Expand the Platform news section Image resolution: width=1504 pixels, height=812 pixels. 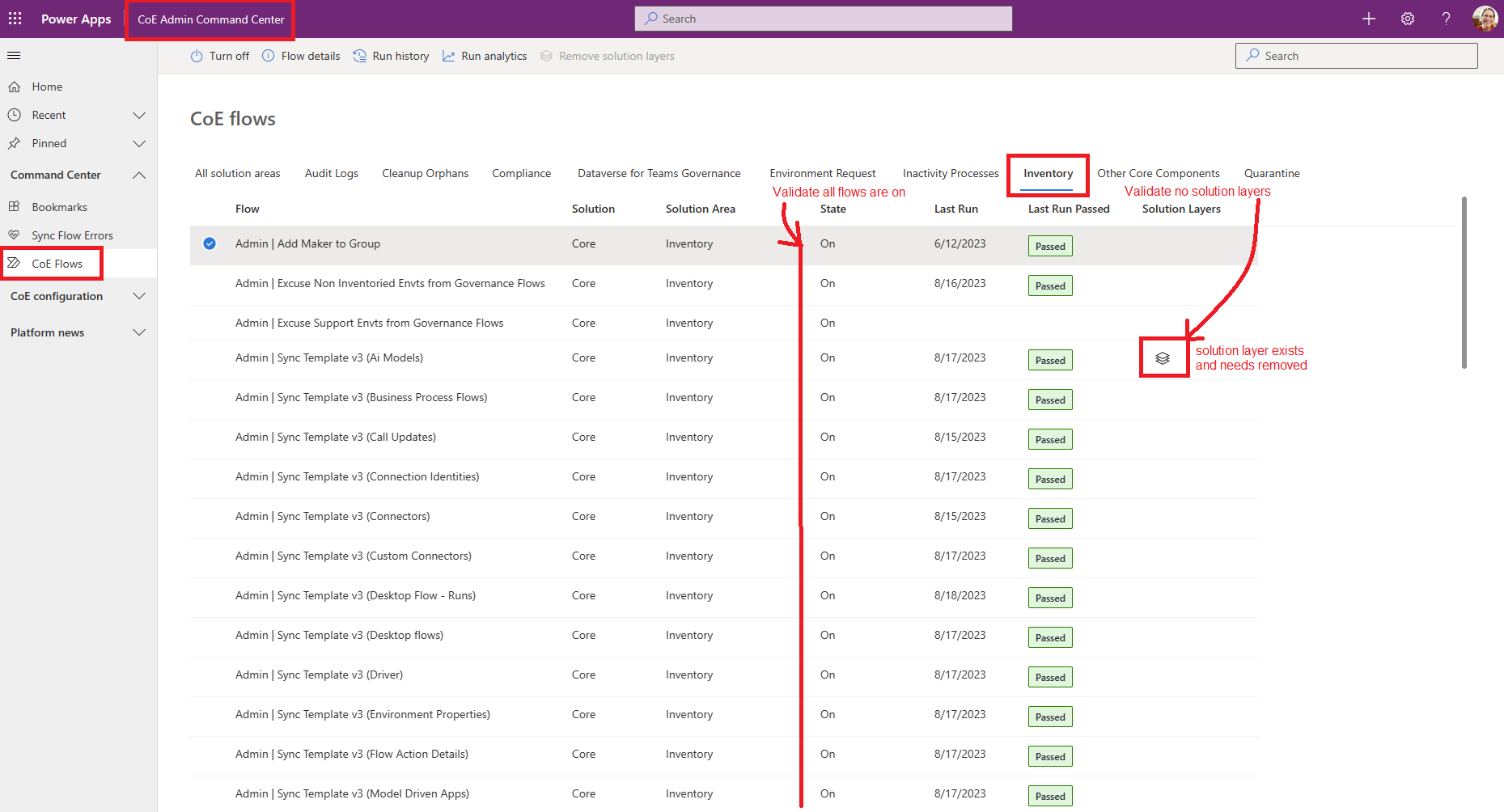click(x=138, y=332)
